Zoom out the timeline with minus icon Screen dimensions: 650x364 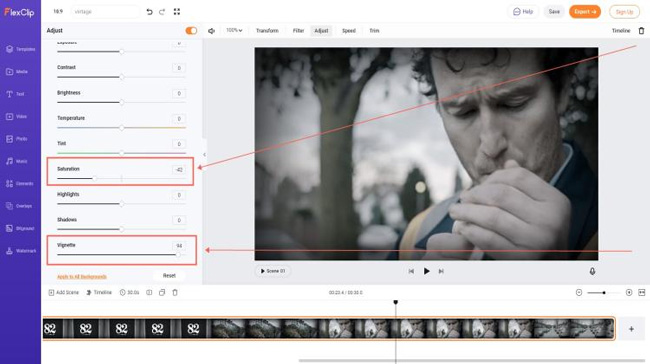coord(579,293)
